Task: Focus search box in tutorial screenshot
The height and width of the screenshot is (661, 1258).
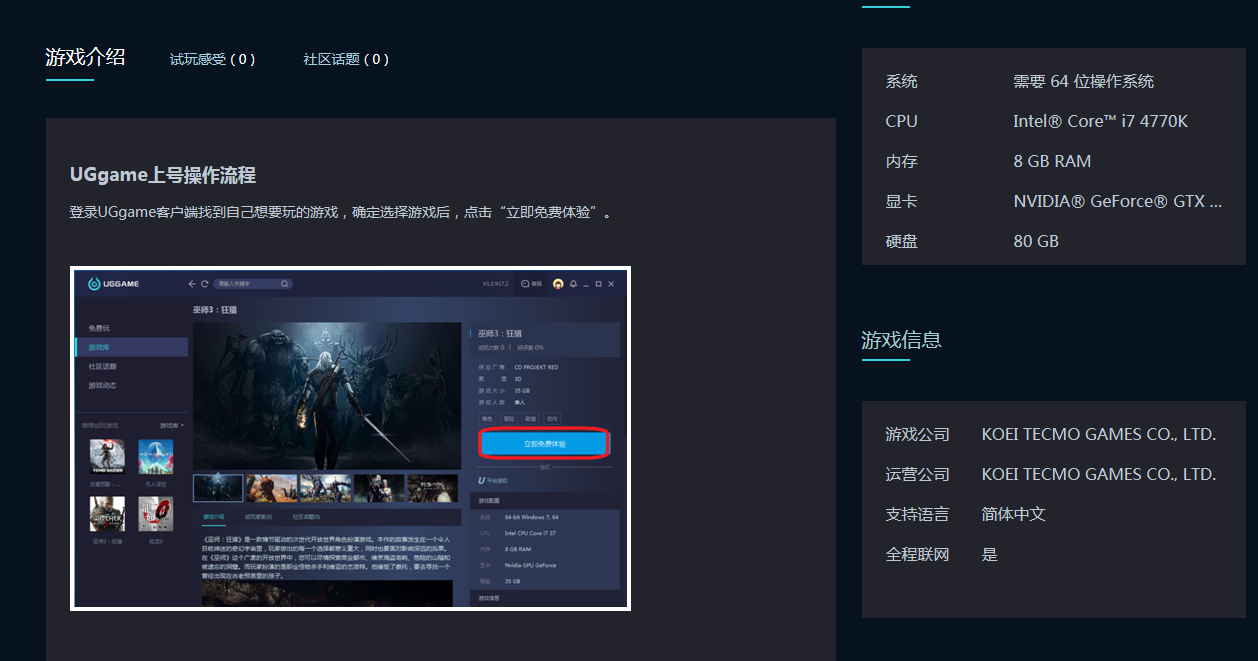Action: 253,284
